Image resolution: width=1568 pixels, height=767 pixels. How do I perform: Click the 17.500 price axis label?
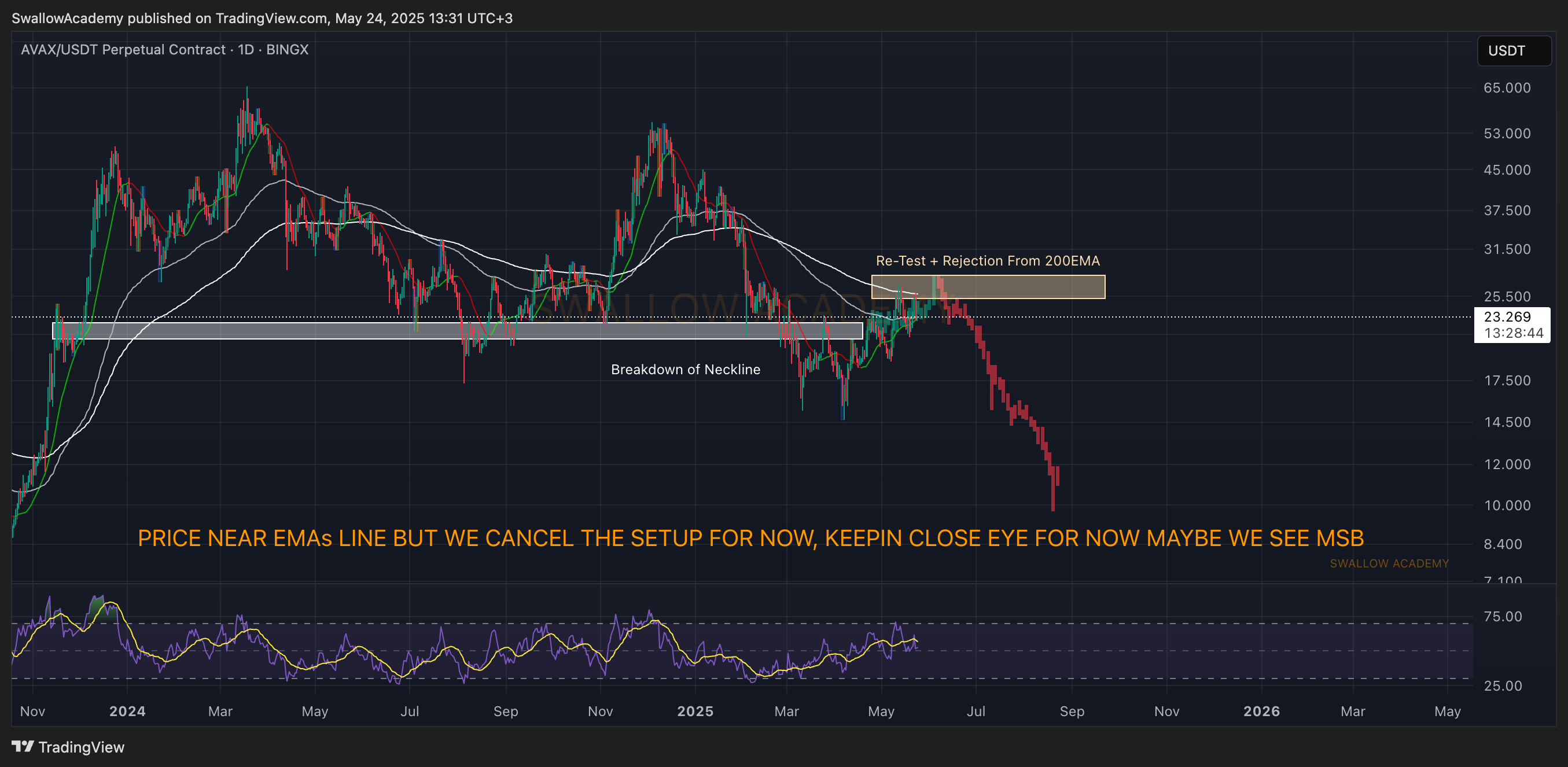(1507, 381)
